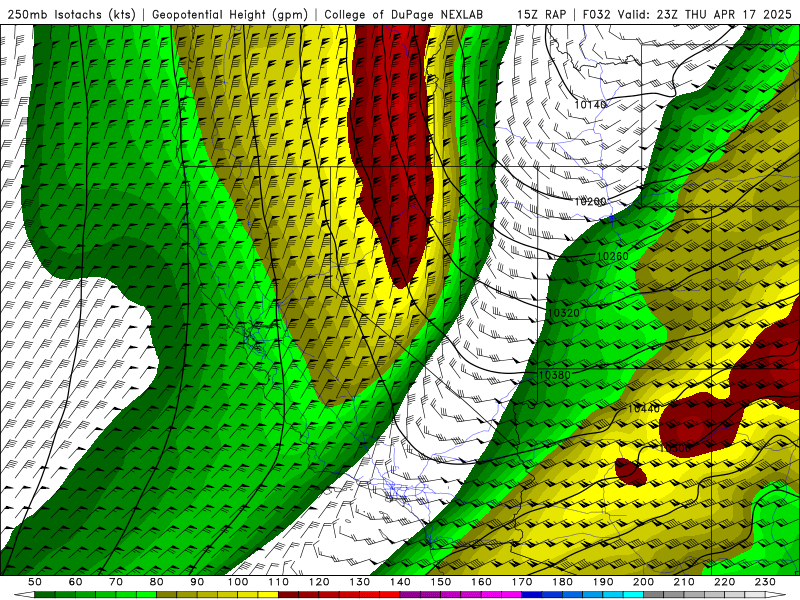Click the 70 value on the color scale
800x600 pixels.
coord(116,582)
